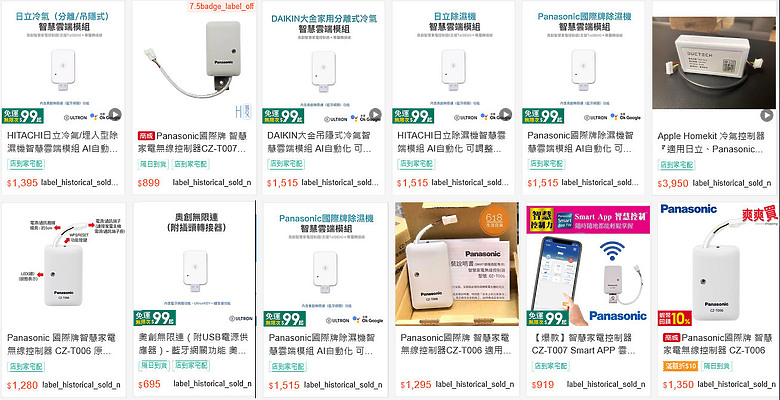Image resolution: width=780 pixels, height=400 pixels.
Task: Play video on HITACHI日立除濕機 product thumbnail
Action: coord(505,114)
